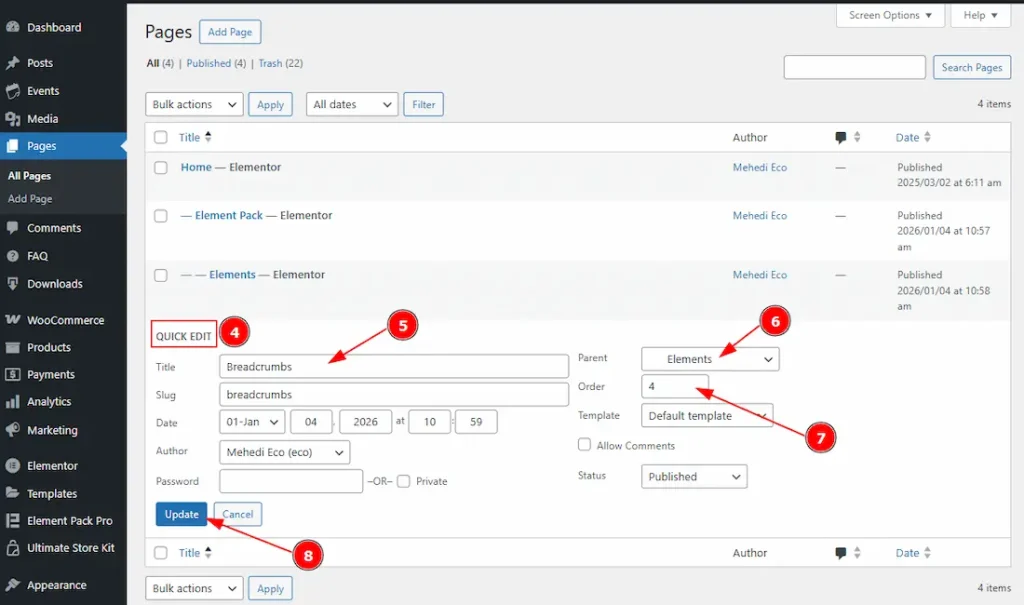This screenshot has width=1024, height=605.
Task: Sort by Date arrows in table header
Action: coord(927,137)
